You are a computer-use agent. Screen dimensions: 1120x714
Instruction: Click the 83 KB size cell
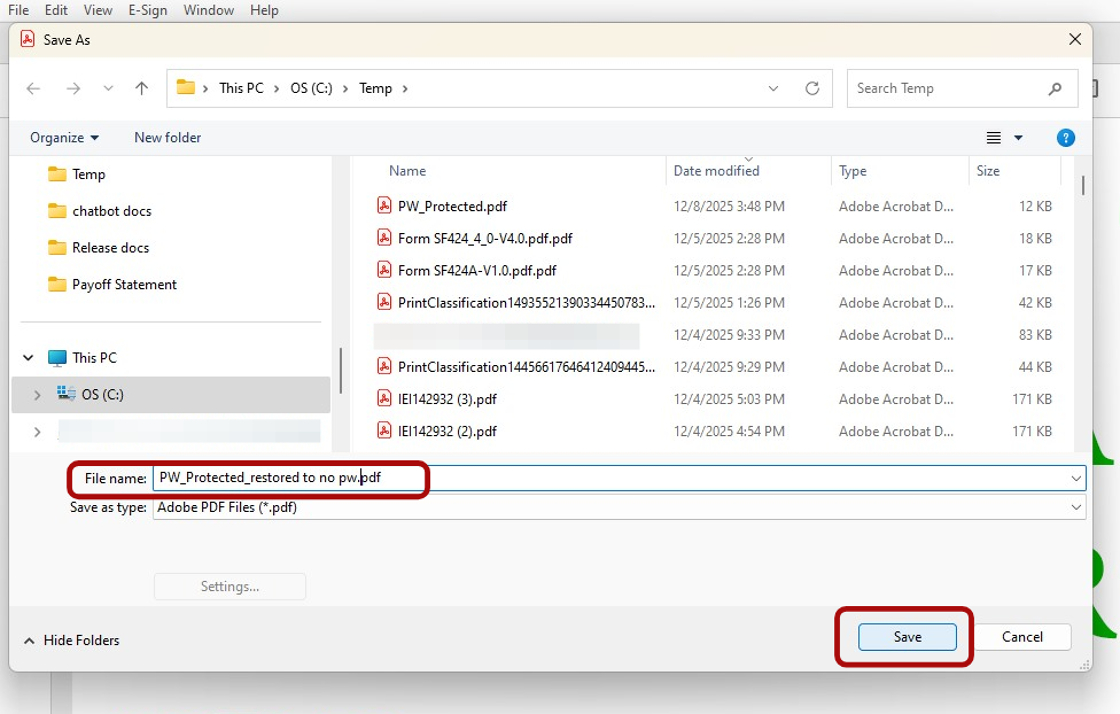coord(1035,335)
